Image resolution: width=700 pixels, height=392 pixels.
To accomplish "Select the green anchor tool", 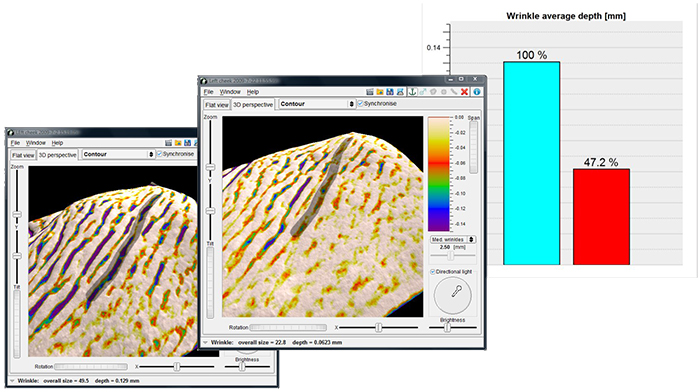I will (412, 92).
